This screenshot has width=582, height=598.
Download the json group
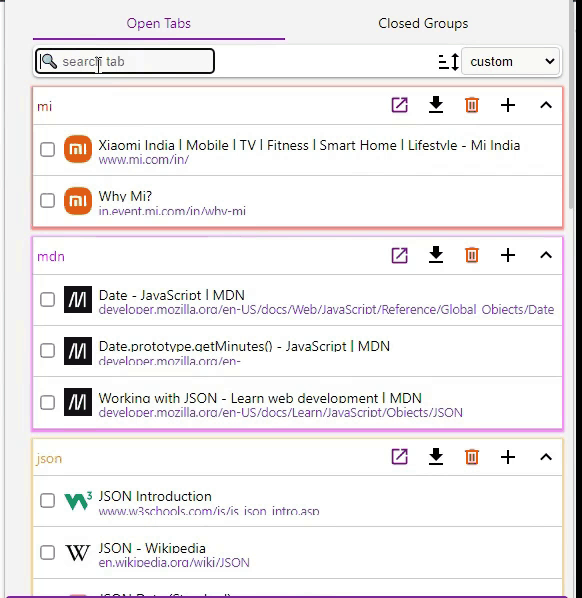(x=436, y=457)
